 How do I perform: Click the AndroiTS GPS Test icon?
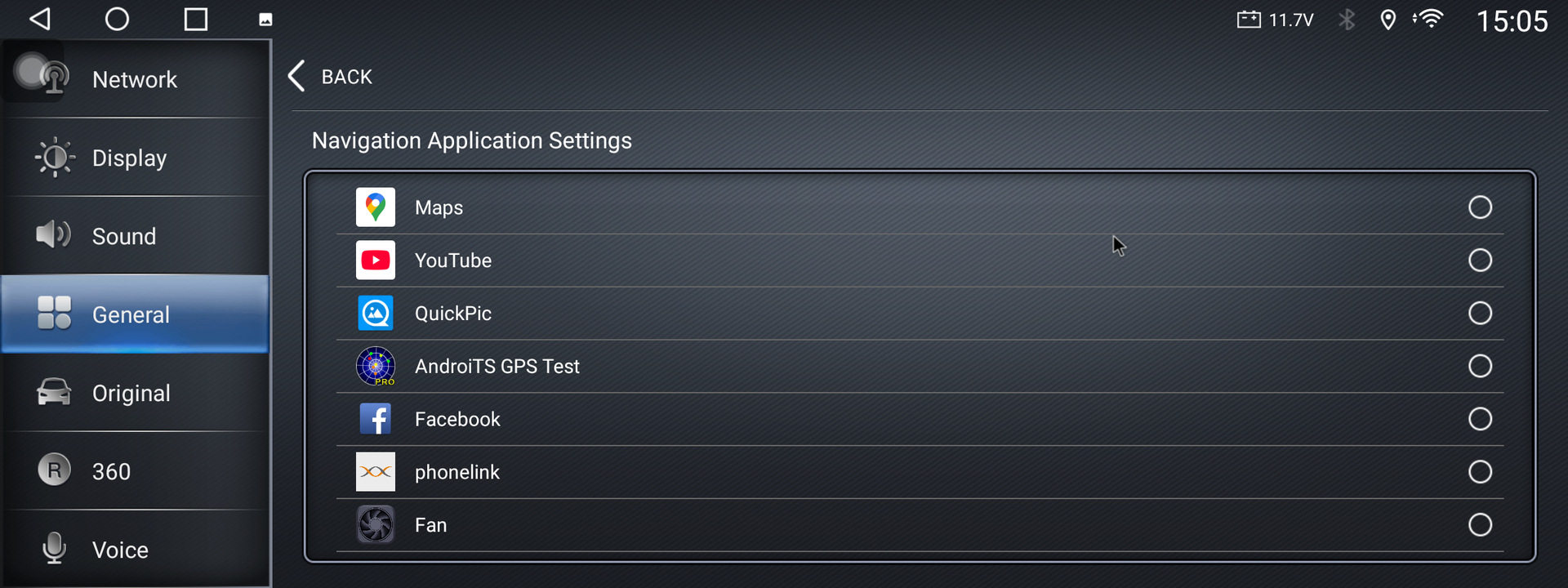375,366
